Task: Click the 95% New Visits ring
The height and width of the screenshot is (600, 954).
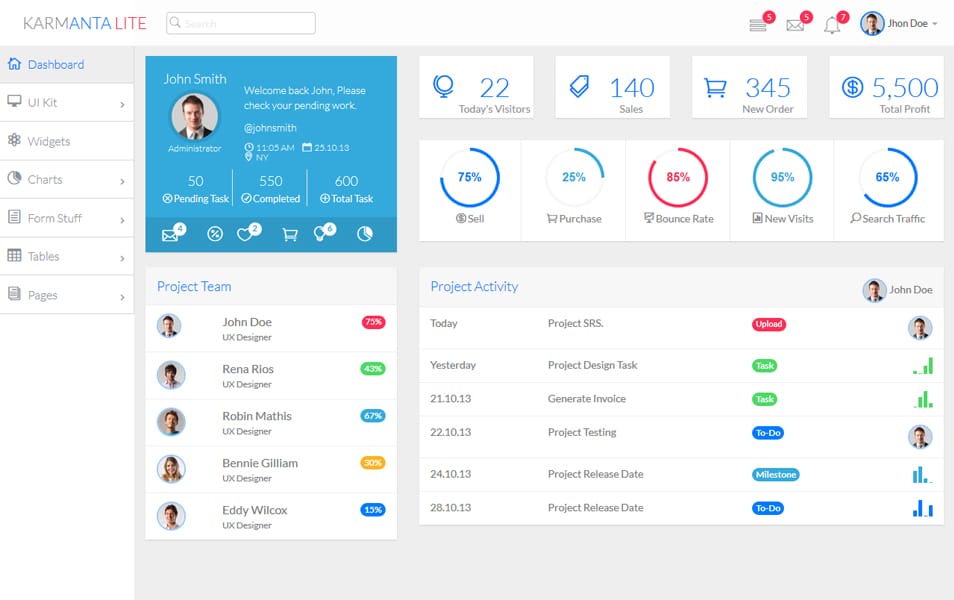Action: pos(782,178)
